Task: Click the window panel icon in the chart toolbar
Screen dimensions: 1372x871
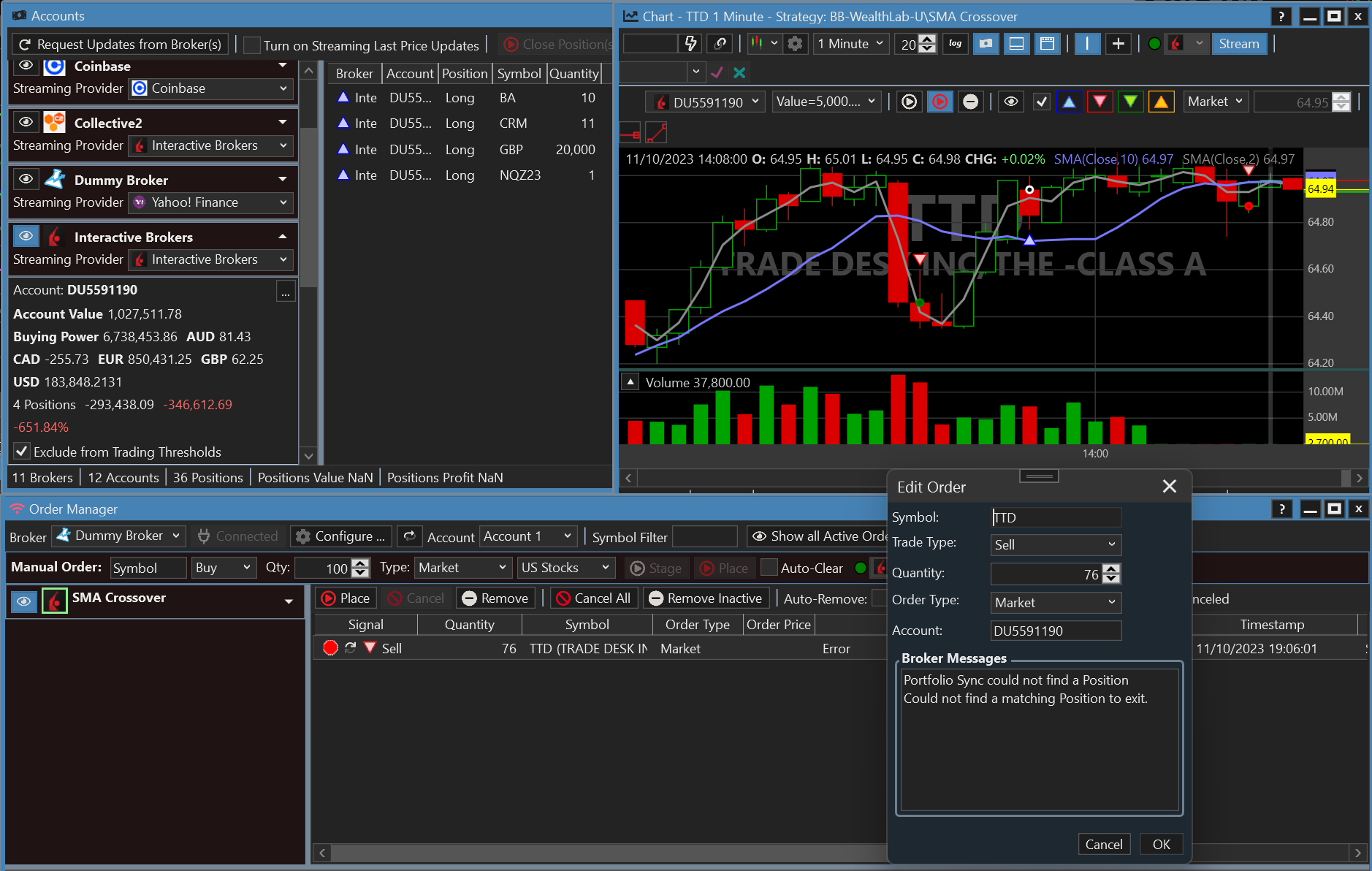Action: coord(1047,44)
